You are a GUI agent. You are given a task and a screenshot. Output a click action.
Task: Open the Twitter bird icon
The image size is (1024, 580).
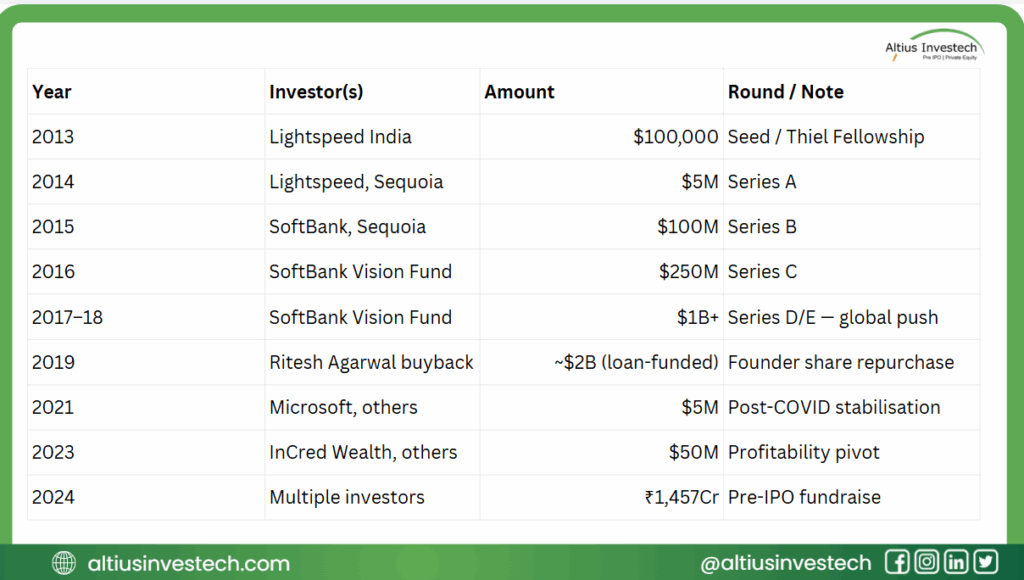point(986,562)
